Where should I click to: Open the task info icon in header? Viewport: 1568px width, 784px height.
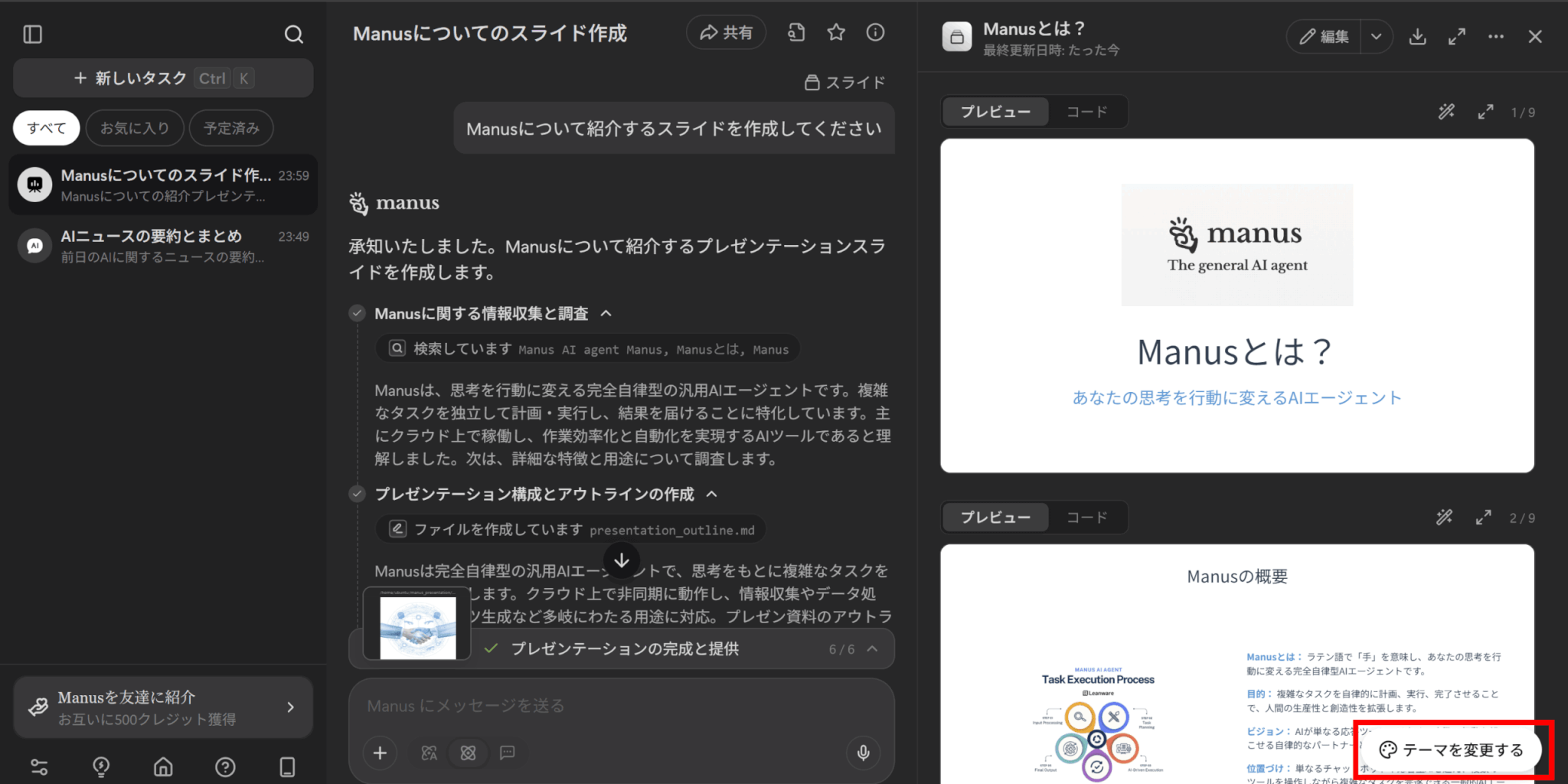point(875,32)
